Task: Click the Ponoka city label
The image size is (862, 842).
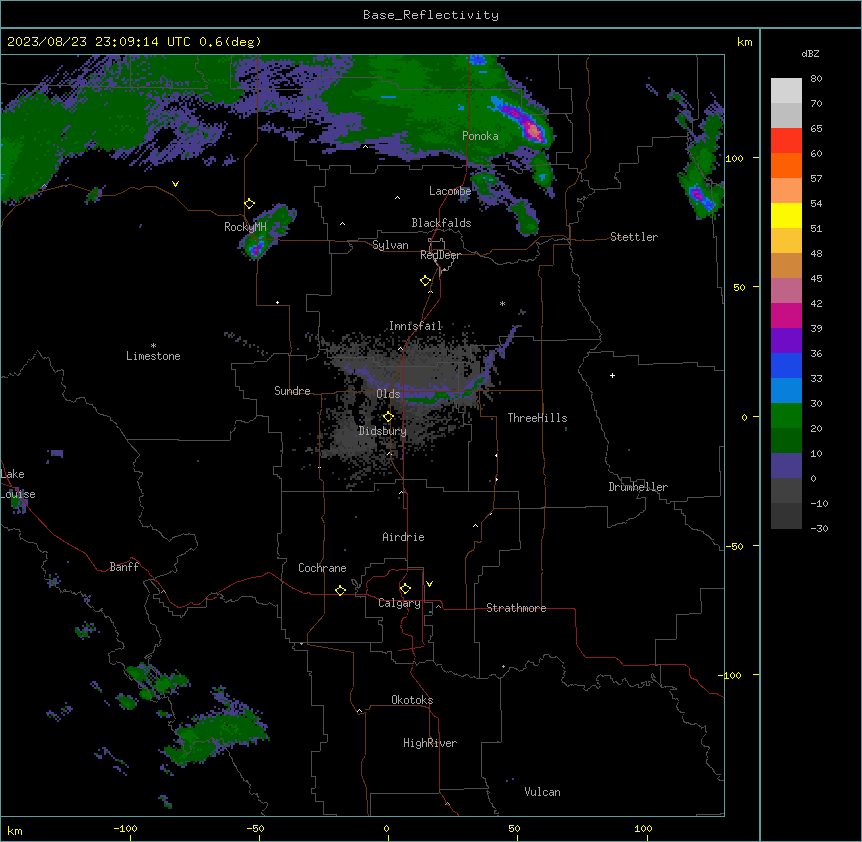Action: pos(480,136)
